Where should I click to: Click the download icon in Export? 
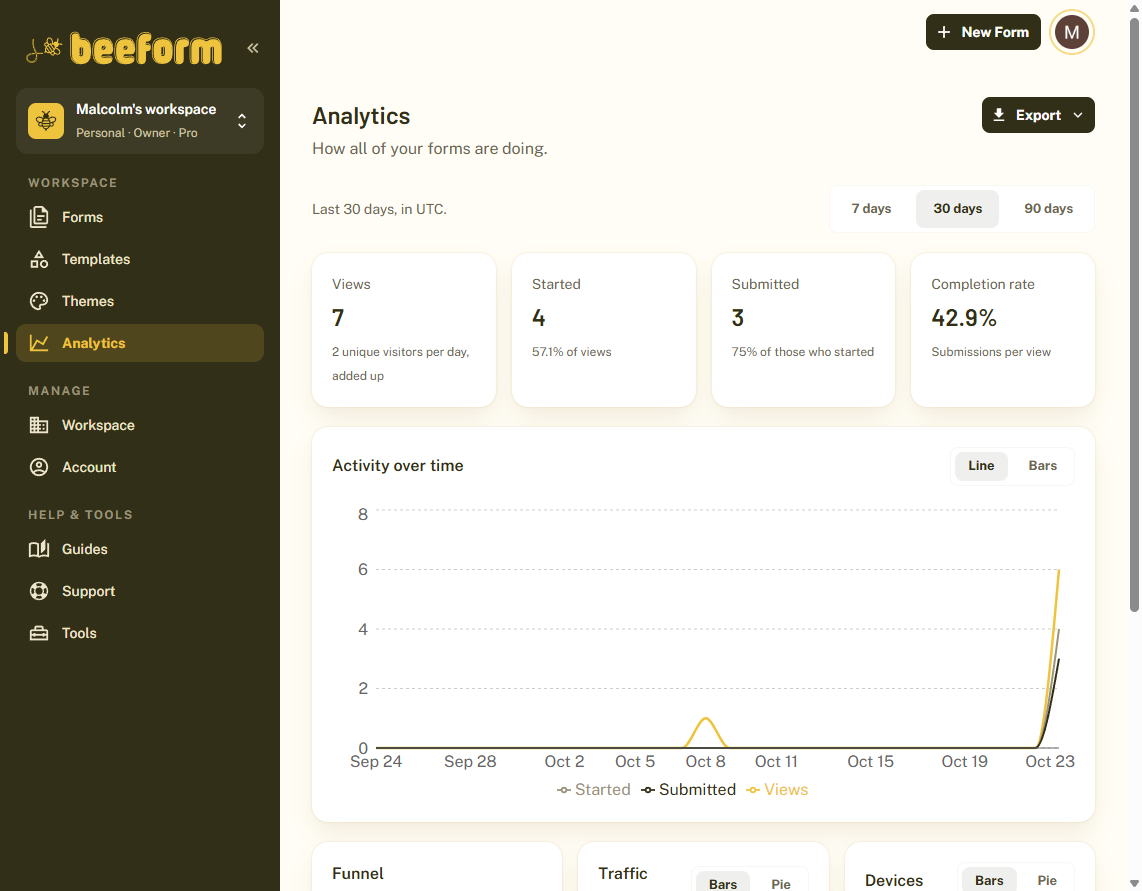click(x=999, y=115)
